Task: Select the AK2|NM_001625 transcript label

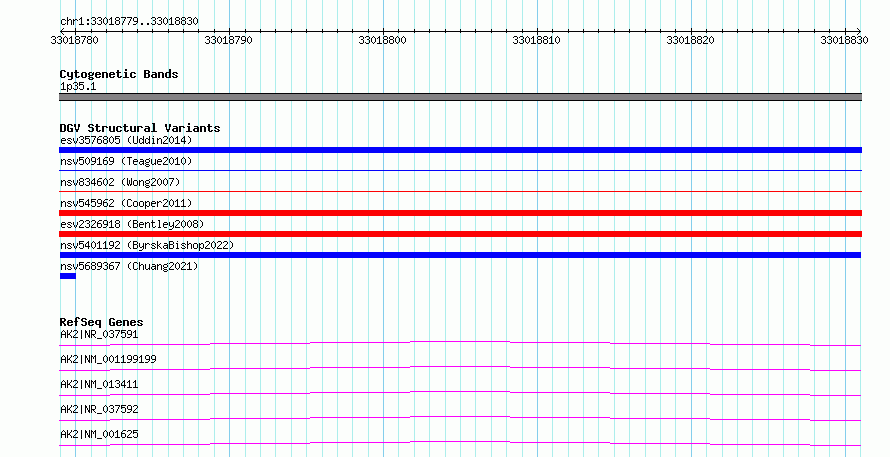Action: tap(99, 434)
